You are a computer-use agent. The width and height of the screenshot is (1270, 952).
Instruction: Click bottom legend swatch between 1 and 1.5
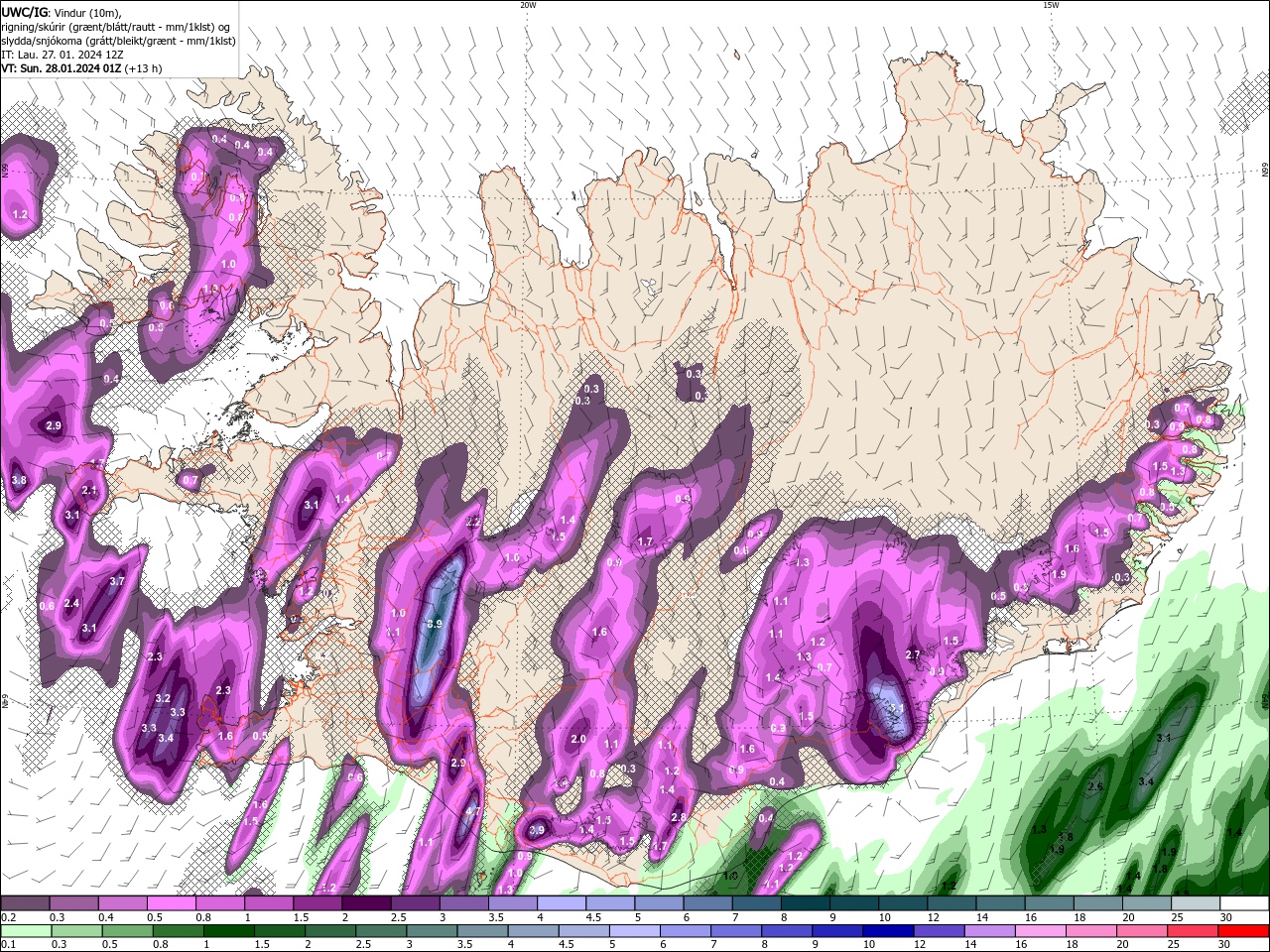[228, 931]
